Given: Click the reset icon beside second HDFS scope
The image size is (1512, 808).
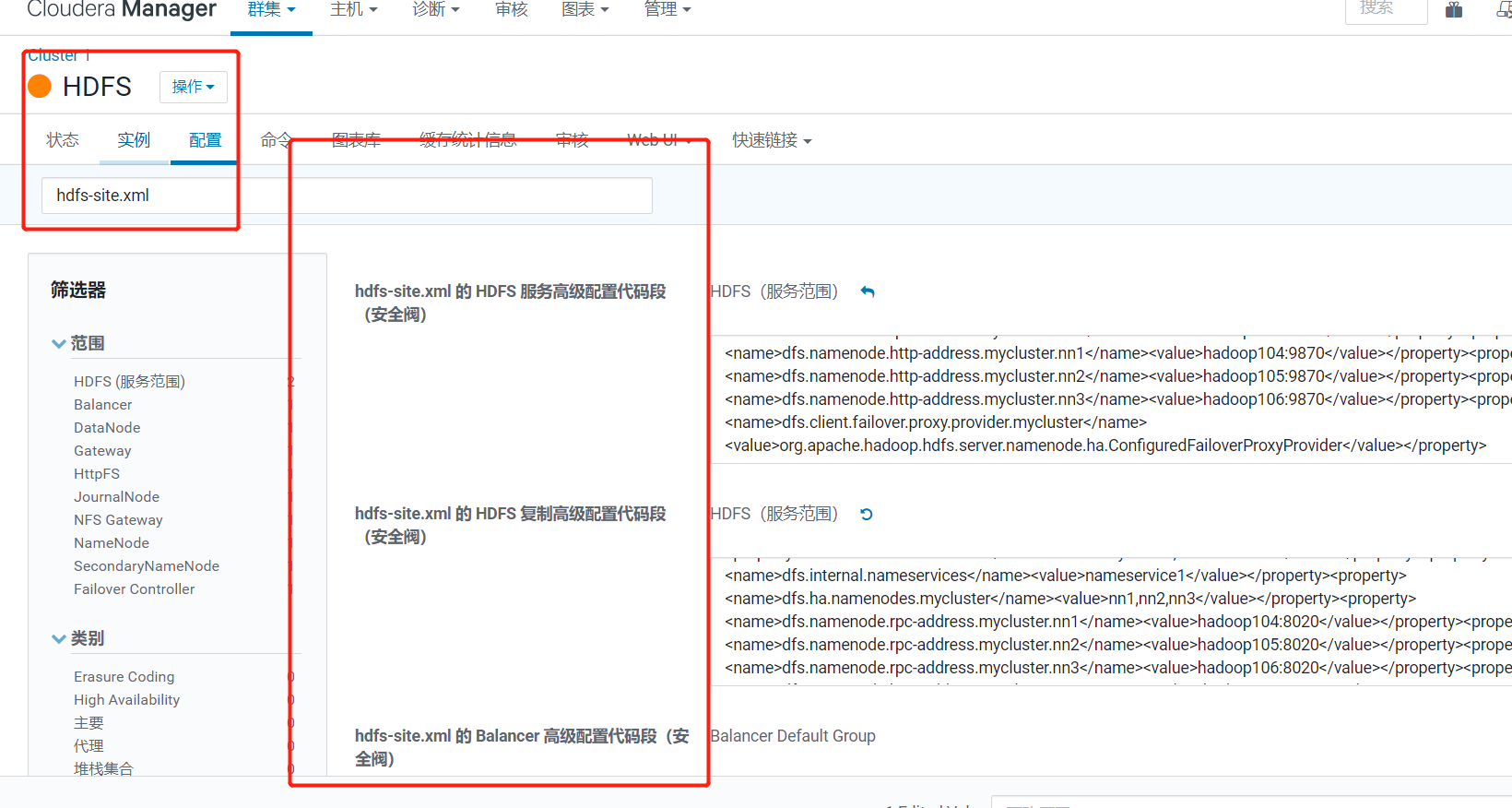Looking at the screenshot, I should click(867, 515).
